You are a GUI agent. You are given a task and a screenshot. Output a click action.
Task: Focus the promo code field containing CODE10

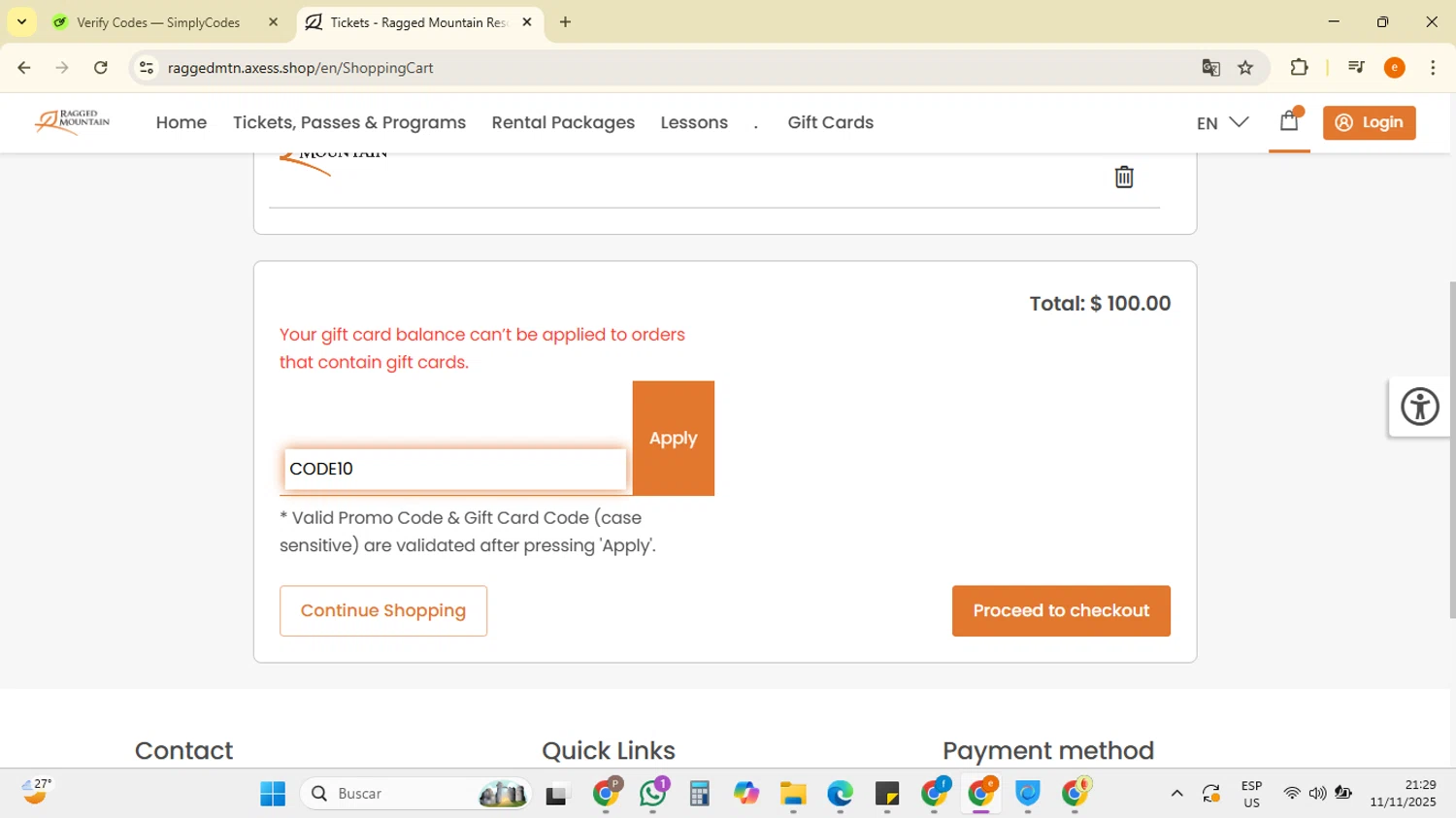(455, 470)
